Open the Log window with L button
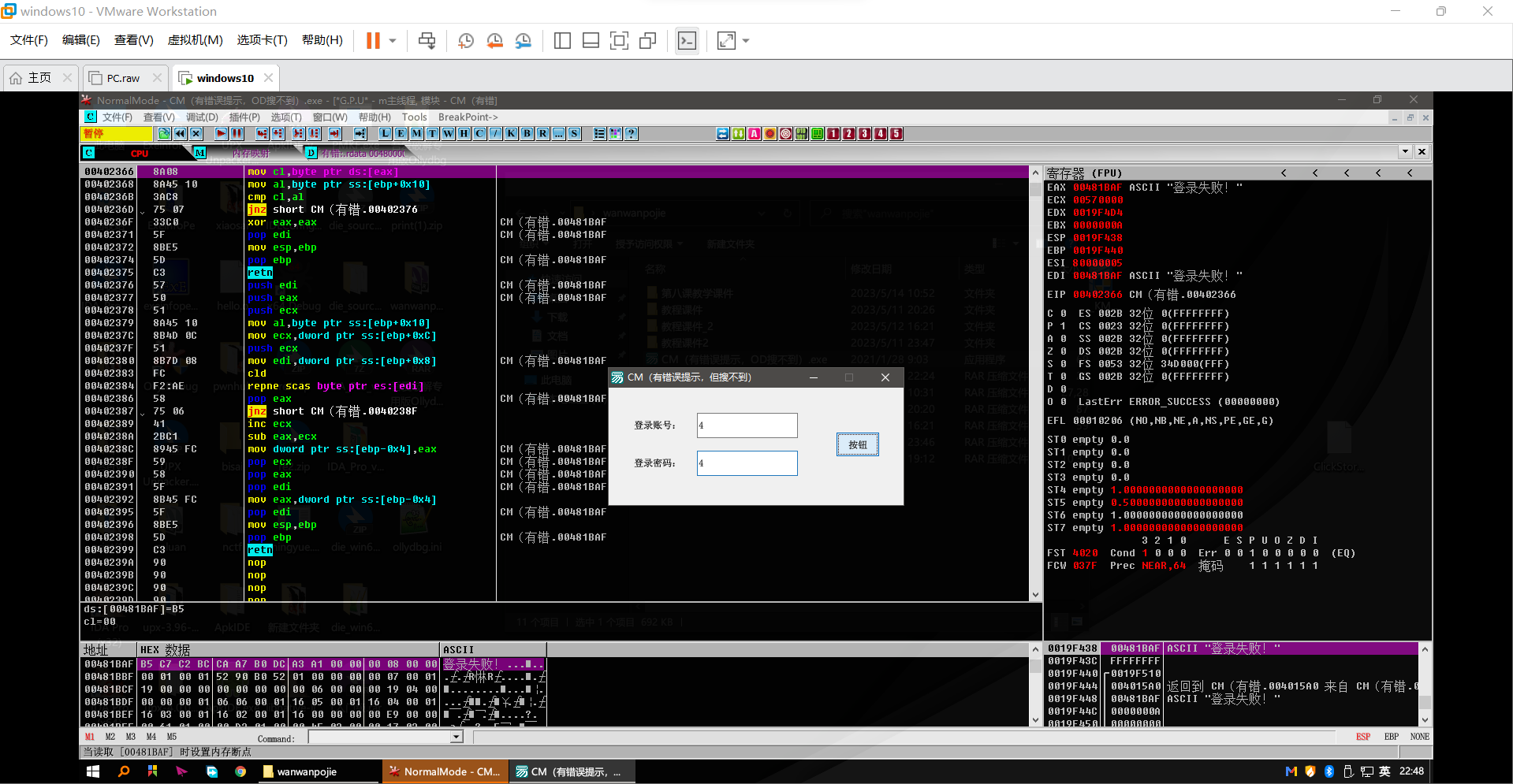 [x=386, y=134]
